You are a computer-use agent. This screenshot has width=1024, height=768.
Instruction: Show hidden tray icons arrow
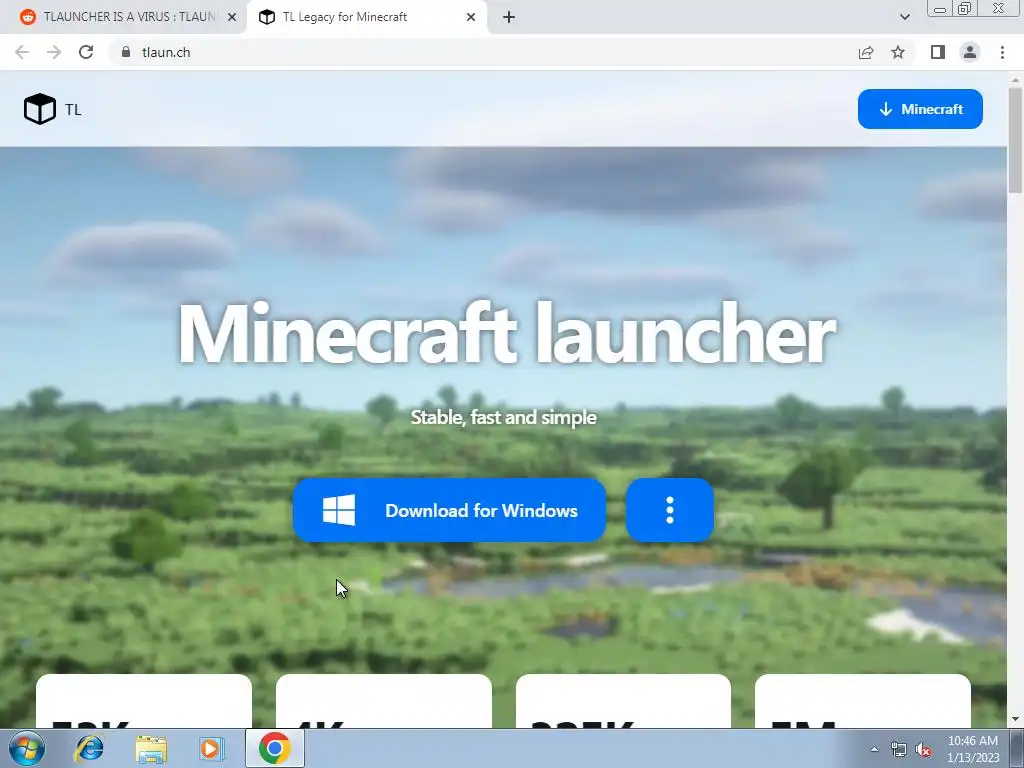tap(874, 749)
